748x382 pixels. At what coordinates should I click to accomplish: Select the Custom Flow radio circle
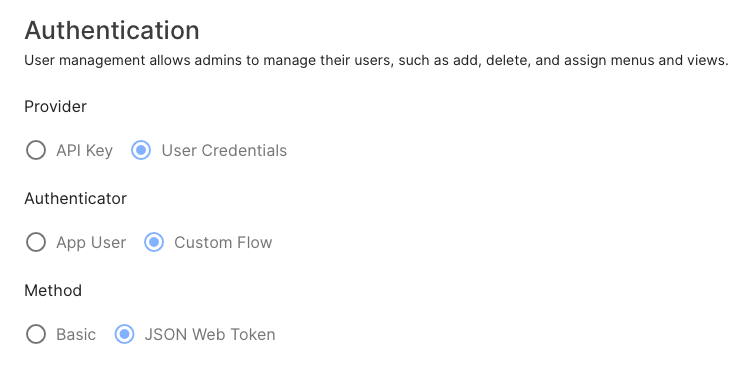(154, 242)
